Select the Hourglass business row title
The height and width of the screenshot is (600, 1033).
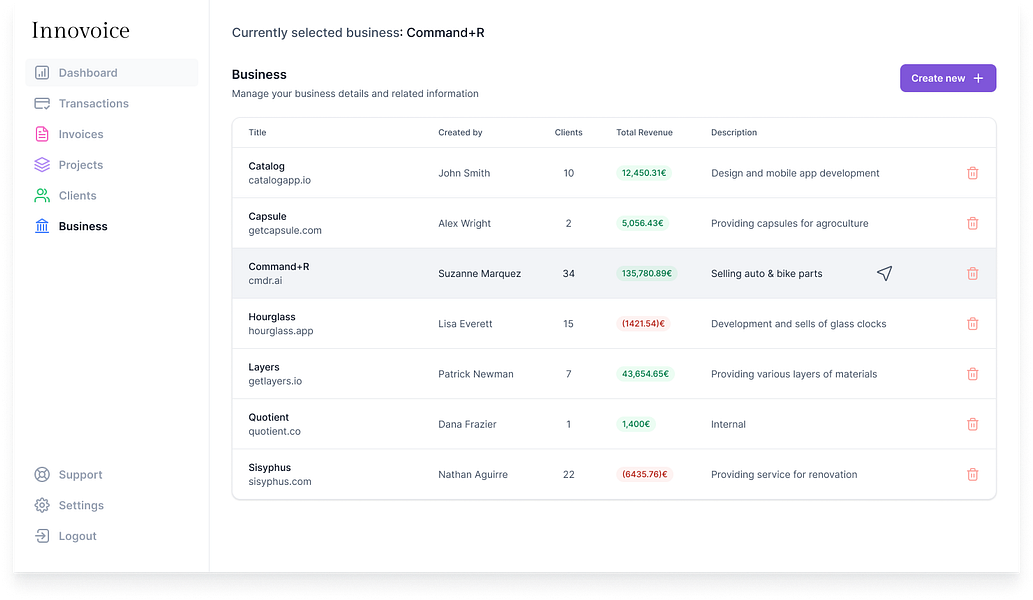272,317
